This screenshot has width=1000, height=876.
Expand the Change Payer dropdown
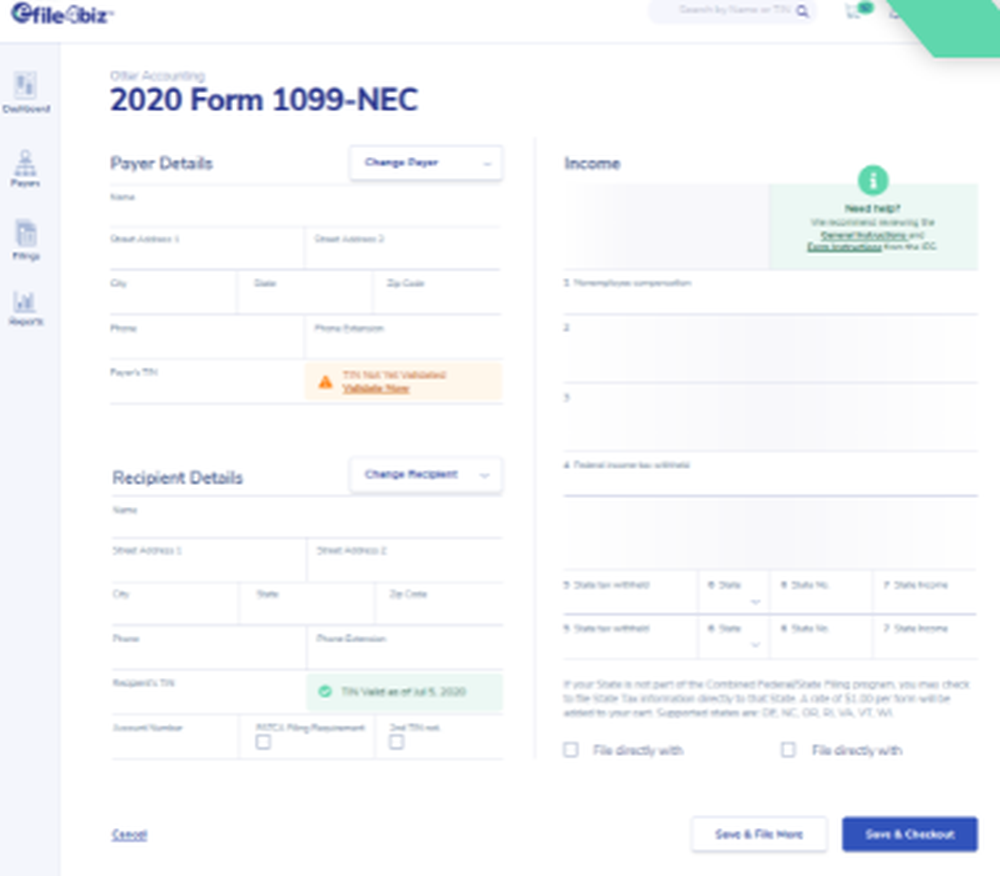(x=426, y=163)
